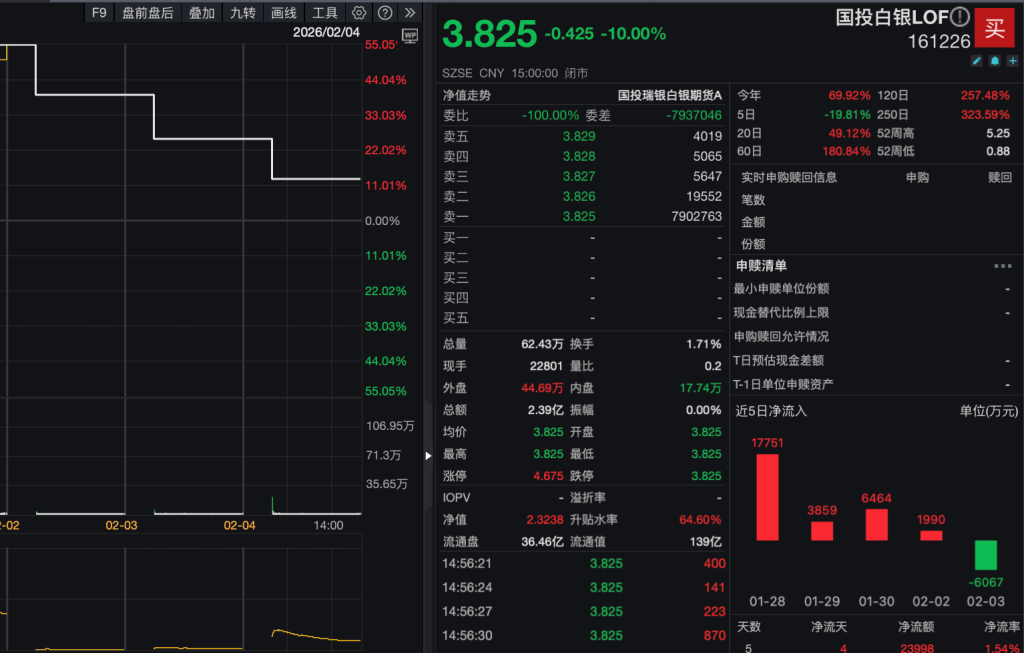
Task: Open the 工具 tools menu
Action: 325,13
